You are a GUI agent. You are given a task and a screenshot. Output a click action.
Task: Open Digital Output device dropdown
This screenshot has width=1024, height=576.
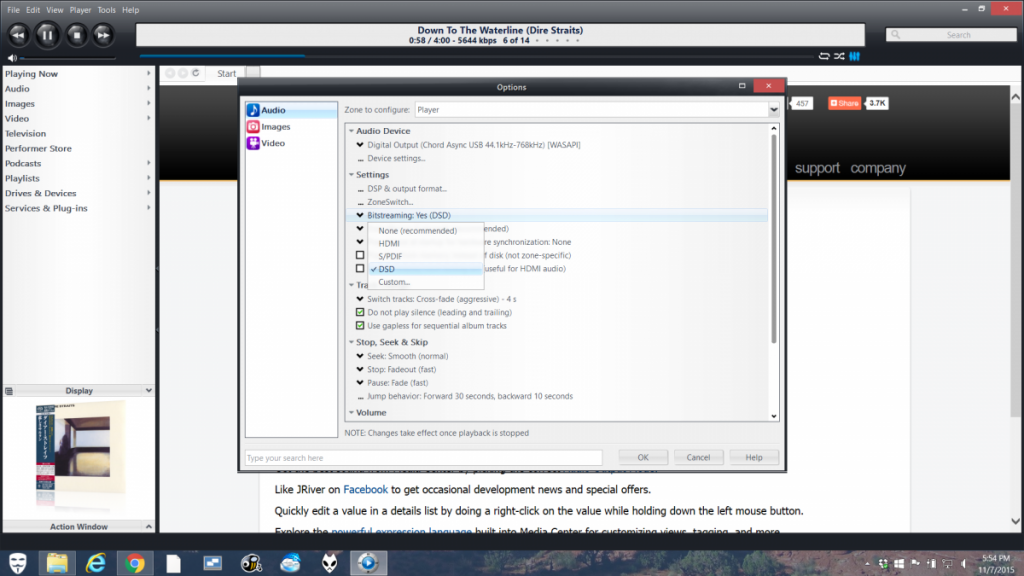point(360,144)
